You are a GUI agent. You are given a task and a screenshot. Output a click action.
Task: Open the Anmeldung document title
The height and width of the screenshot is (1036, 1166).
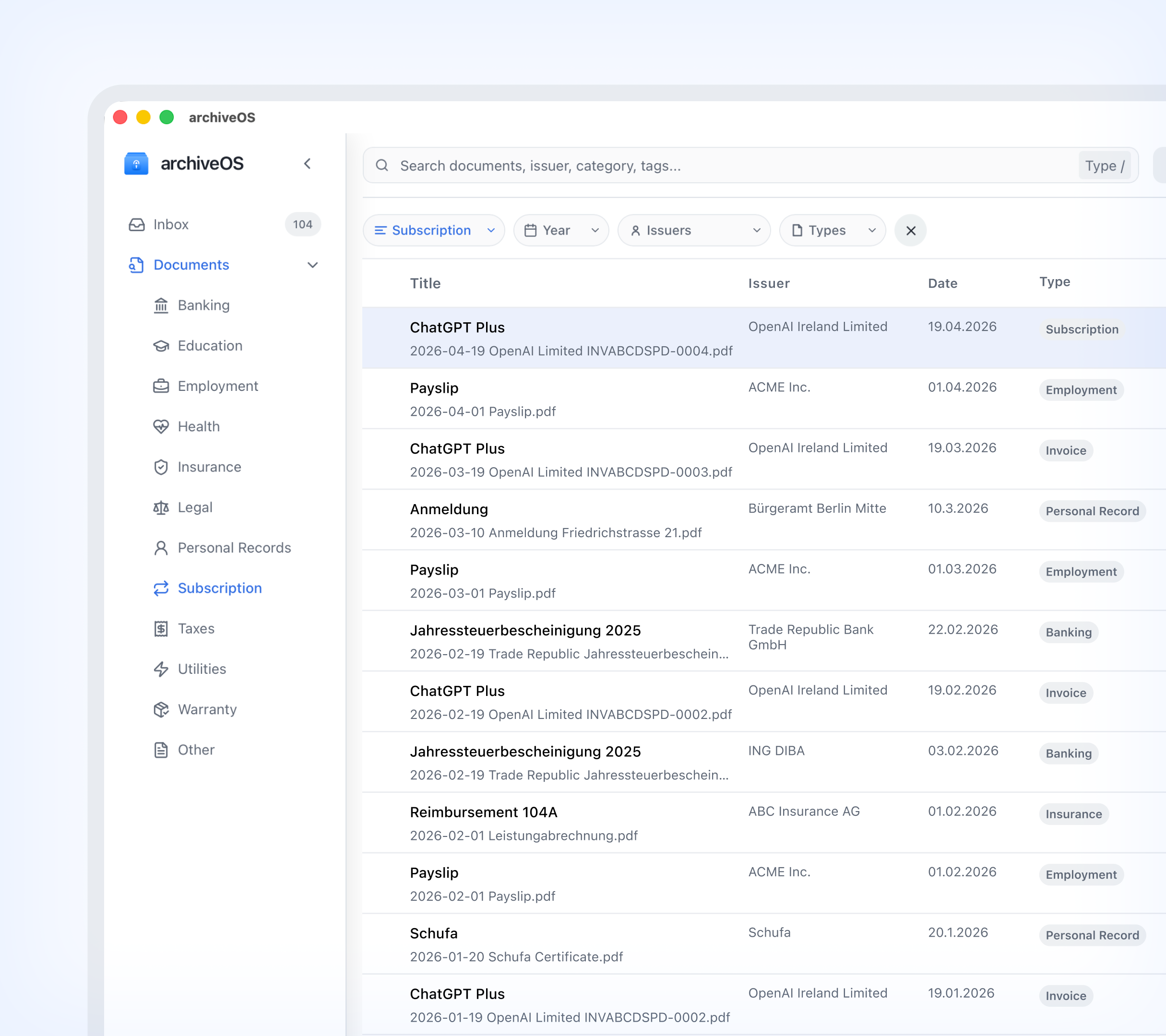point(449,509)
